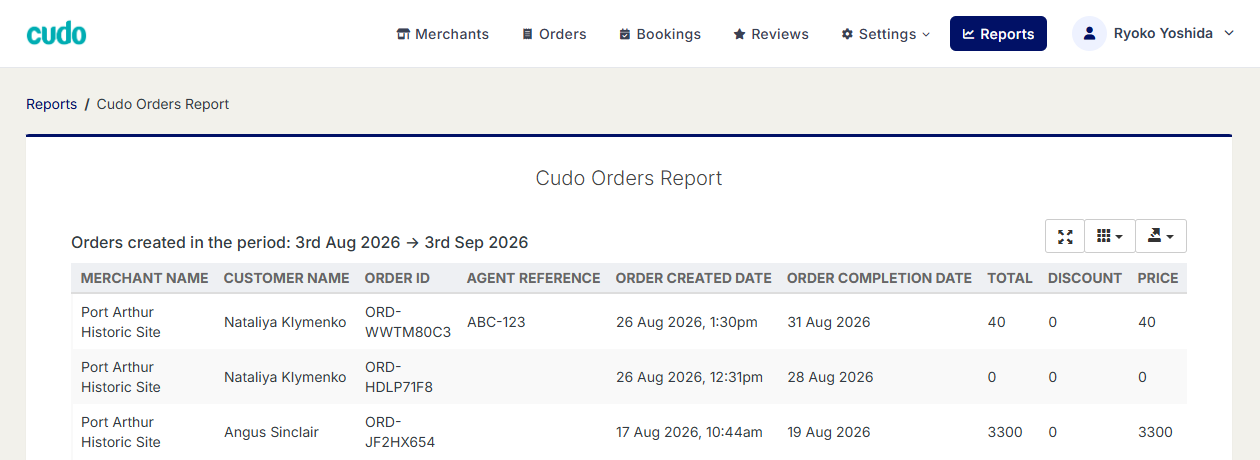Open the Merchants menu item
Image resolution: width=1260 pixels, height=460 pixels.
tap(443, 34)
